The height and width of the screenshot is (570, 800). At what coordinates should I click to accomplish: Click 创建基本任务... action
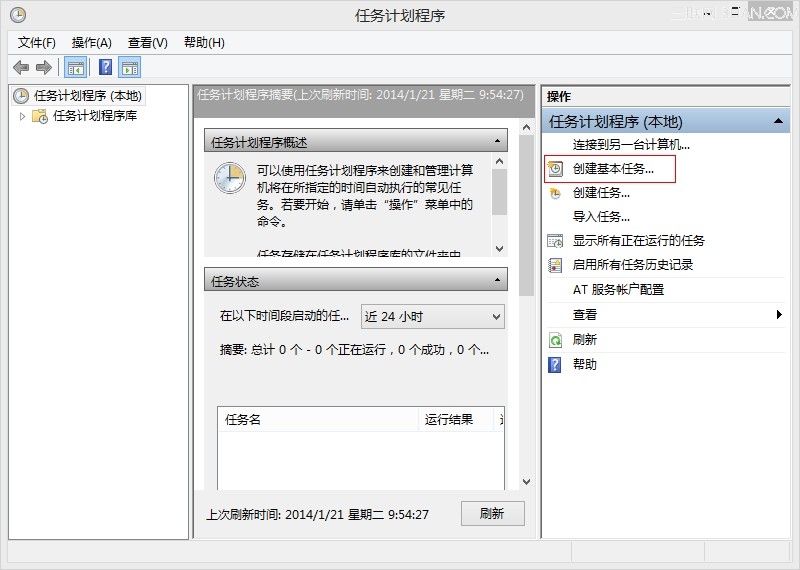(x=613, y=168)
